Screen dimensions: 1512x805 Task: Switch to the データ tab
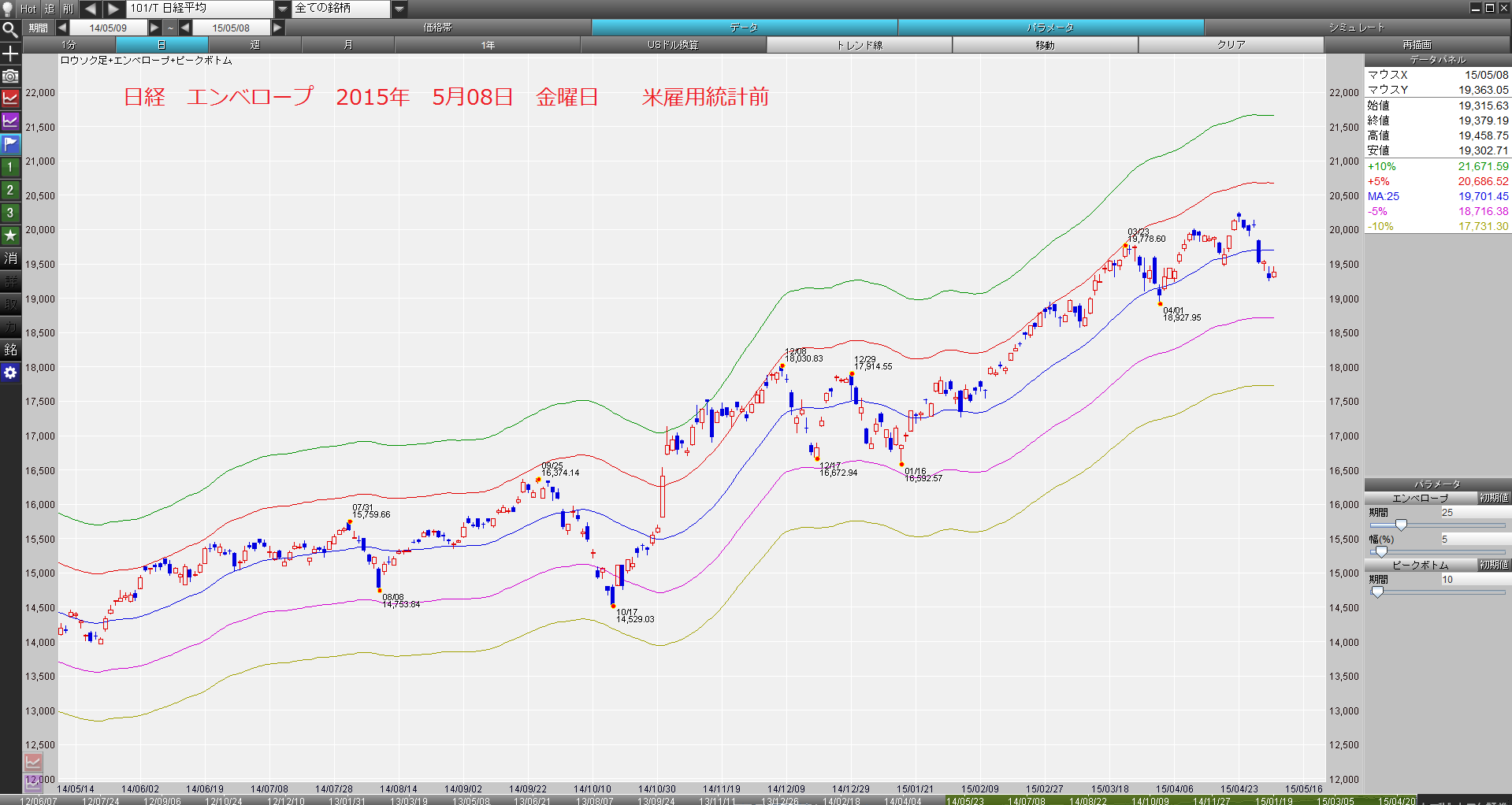(744, 28)
